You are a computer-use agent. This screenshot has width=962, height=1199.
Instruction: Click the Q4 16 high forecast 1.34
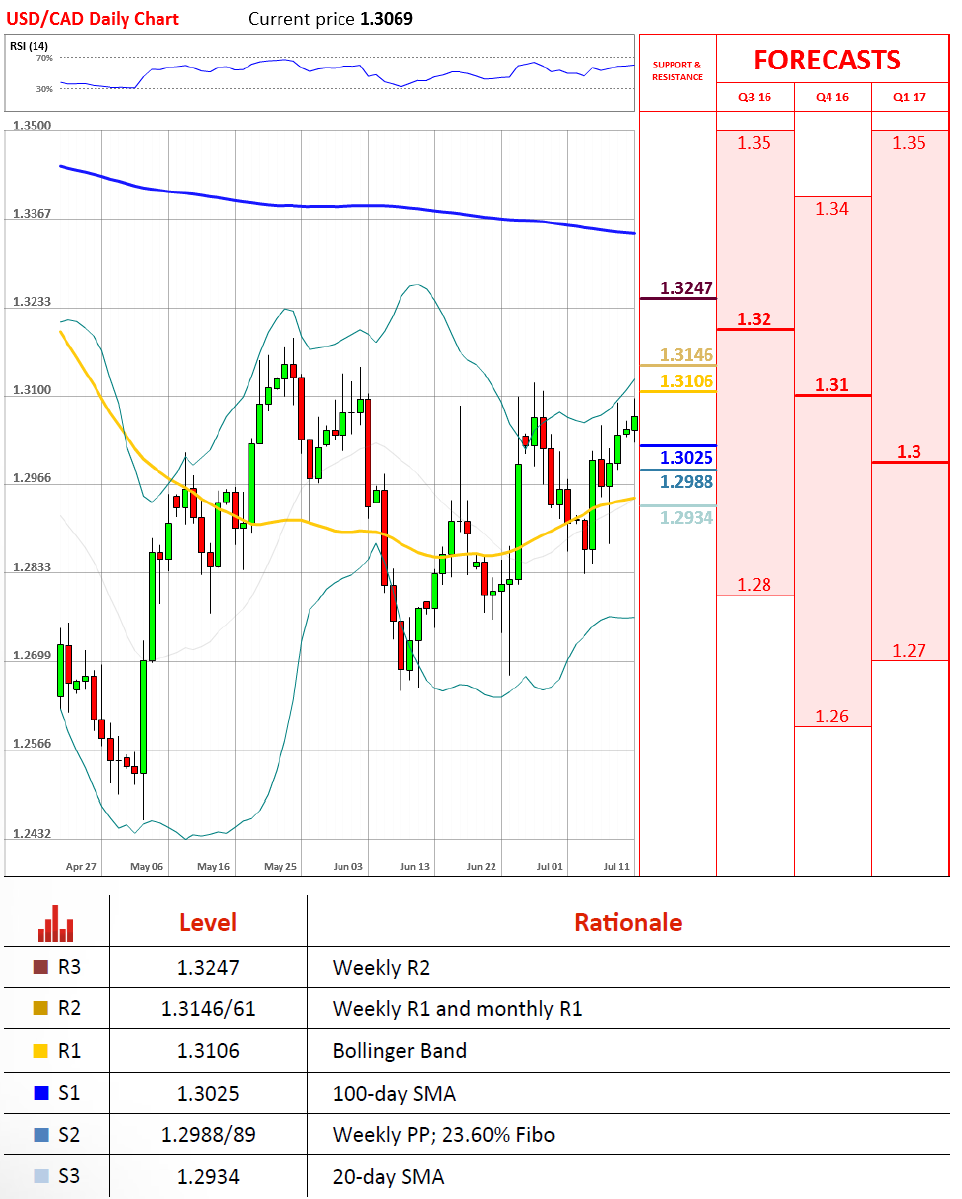[x=832, y=209]
